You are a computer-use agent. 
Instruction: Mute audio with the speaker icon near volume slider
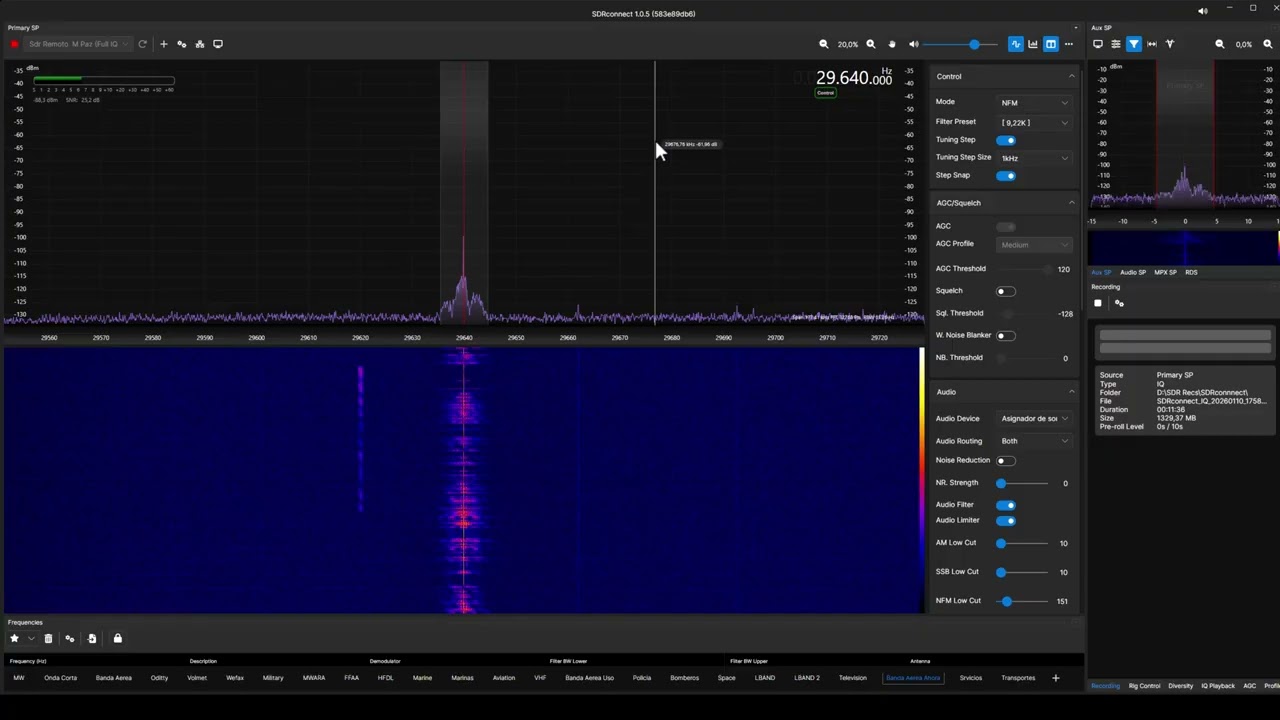[x=913, y=44]
